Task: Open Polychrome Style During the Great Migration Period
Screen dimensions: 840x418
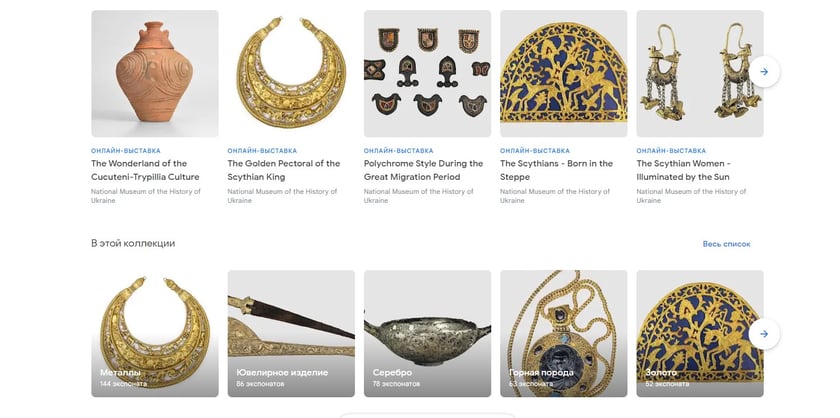Action: pyautogui.click(x=423, y=170)
